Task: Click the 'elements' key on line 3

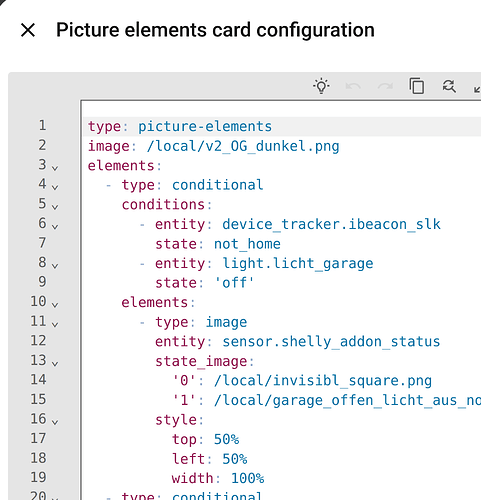Action: tap(121, 166)
